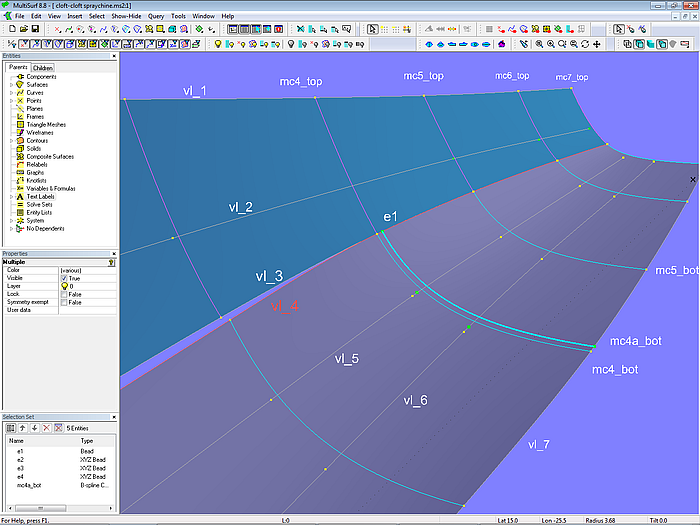Screen dimensions: 700x525
Task: Select mc4a_bot in the Selection Set list
Action: tap(28, 484)
